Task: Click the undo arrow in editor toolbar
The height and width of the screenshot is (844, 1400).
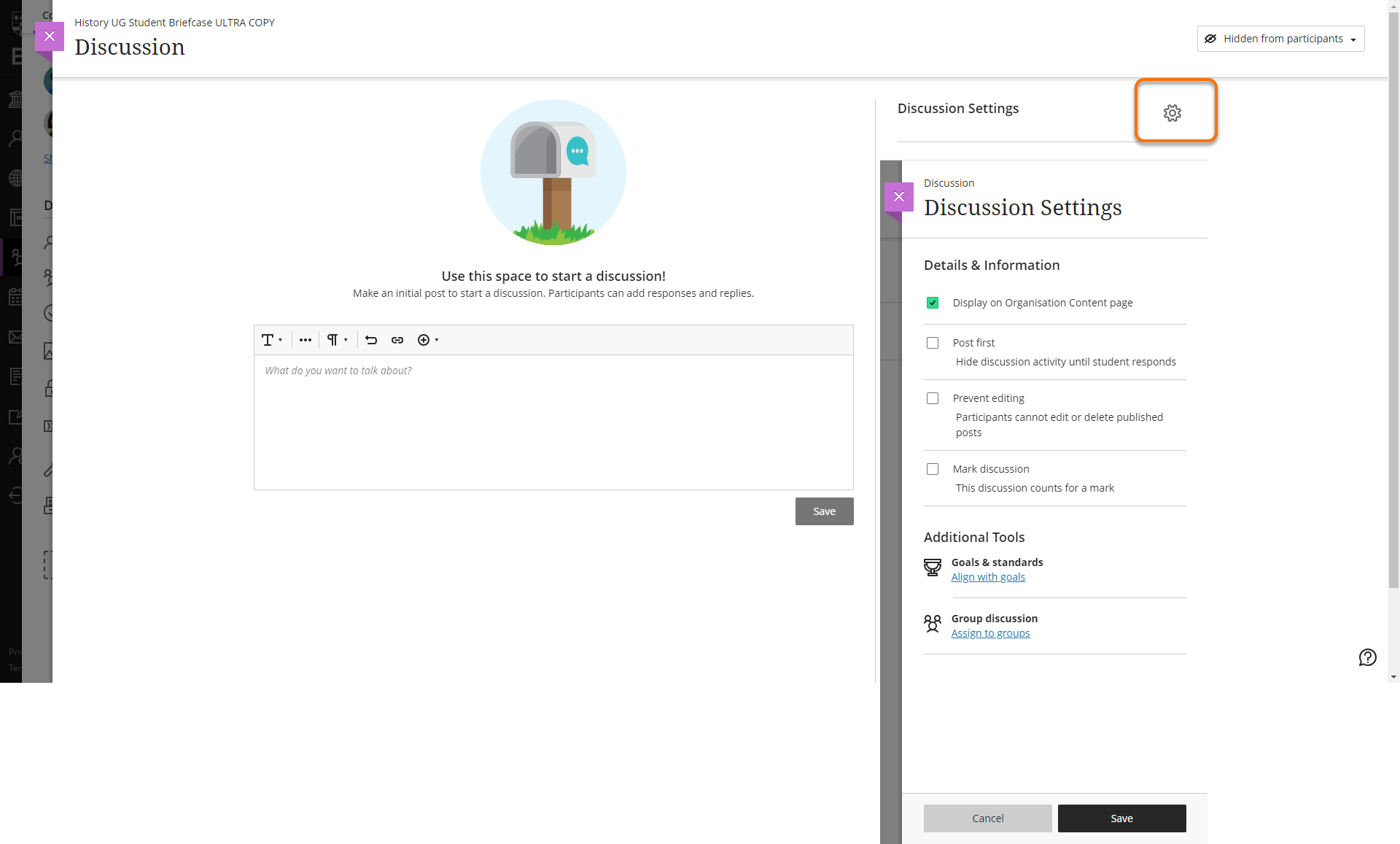Action: tap(371, 340)
